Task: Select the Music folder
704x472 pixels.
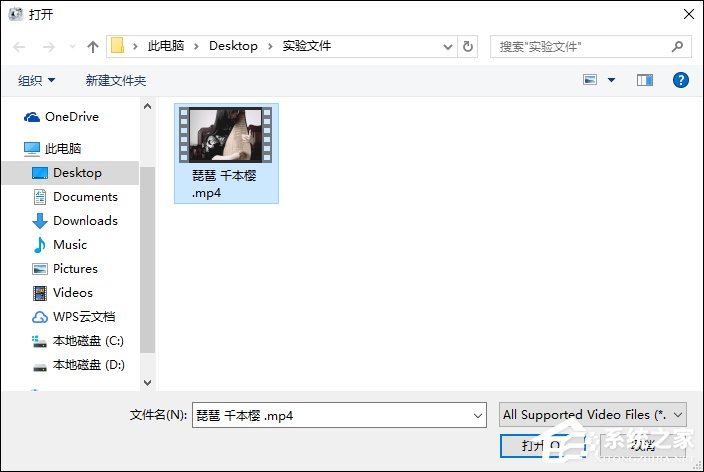Action: point(70,245)
